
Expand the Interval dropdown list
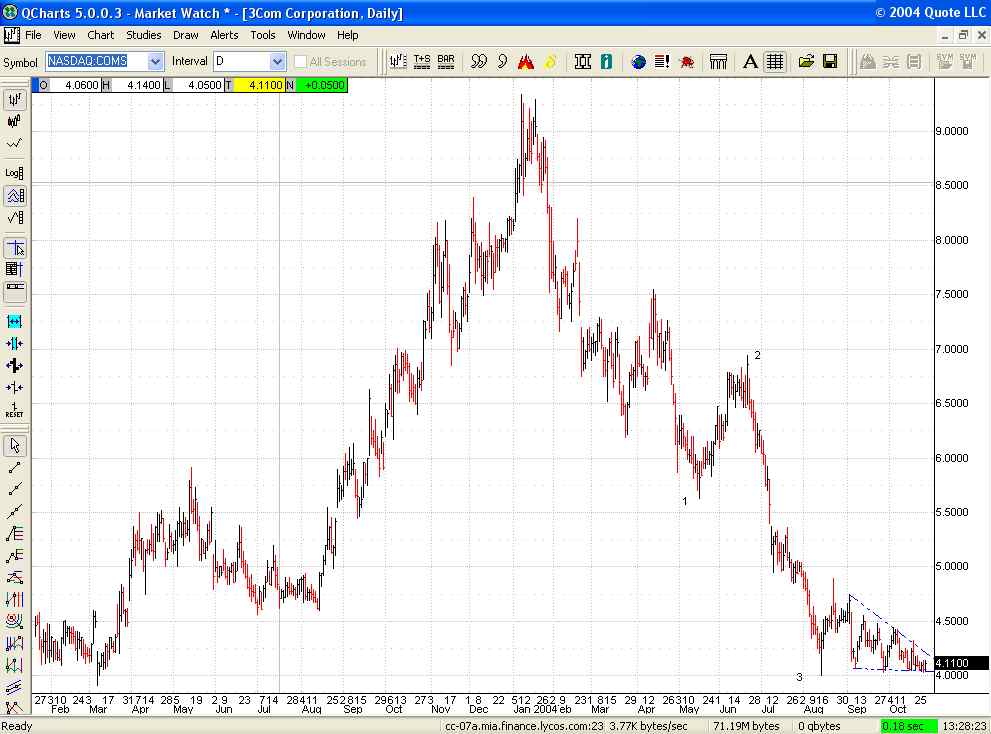click(x=277, y=61)
